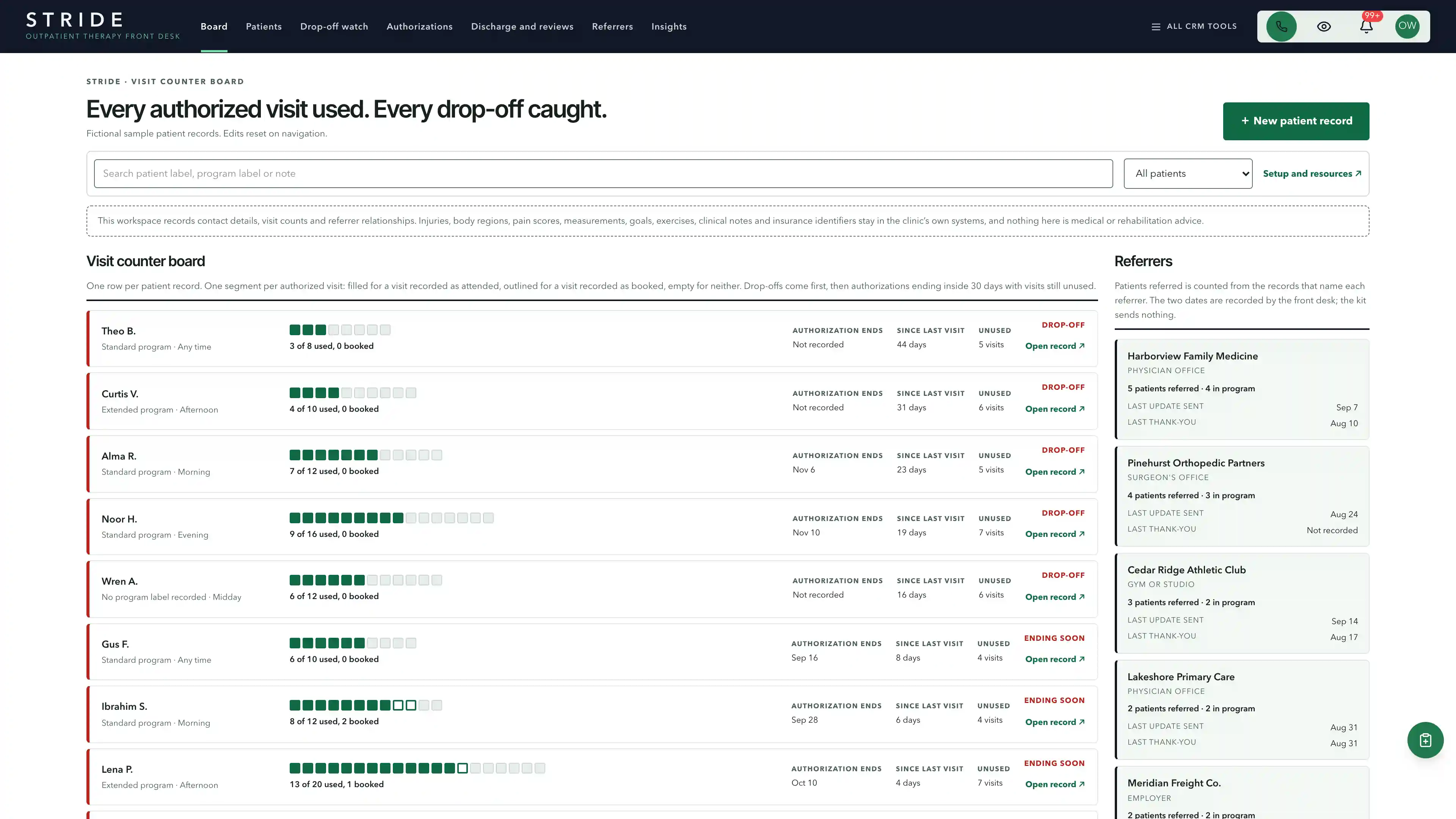The image size is (1456, 819).
Task: Open Lakeshore Primary Care referrer card
Action: click(1242, 709)
